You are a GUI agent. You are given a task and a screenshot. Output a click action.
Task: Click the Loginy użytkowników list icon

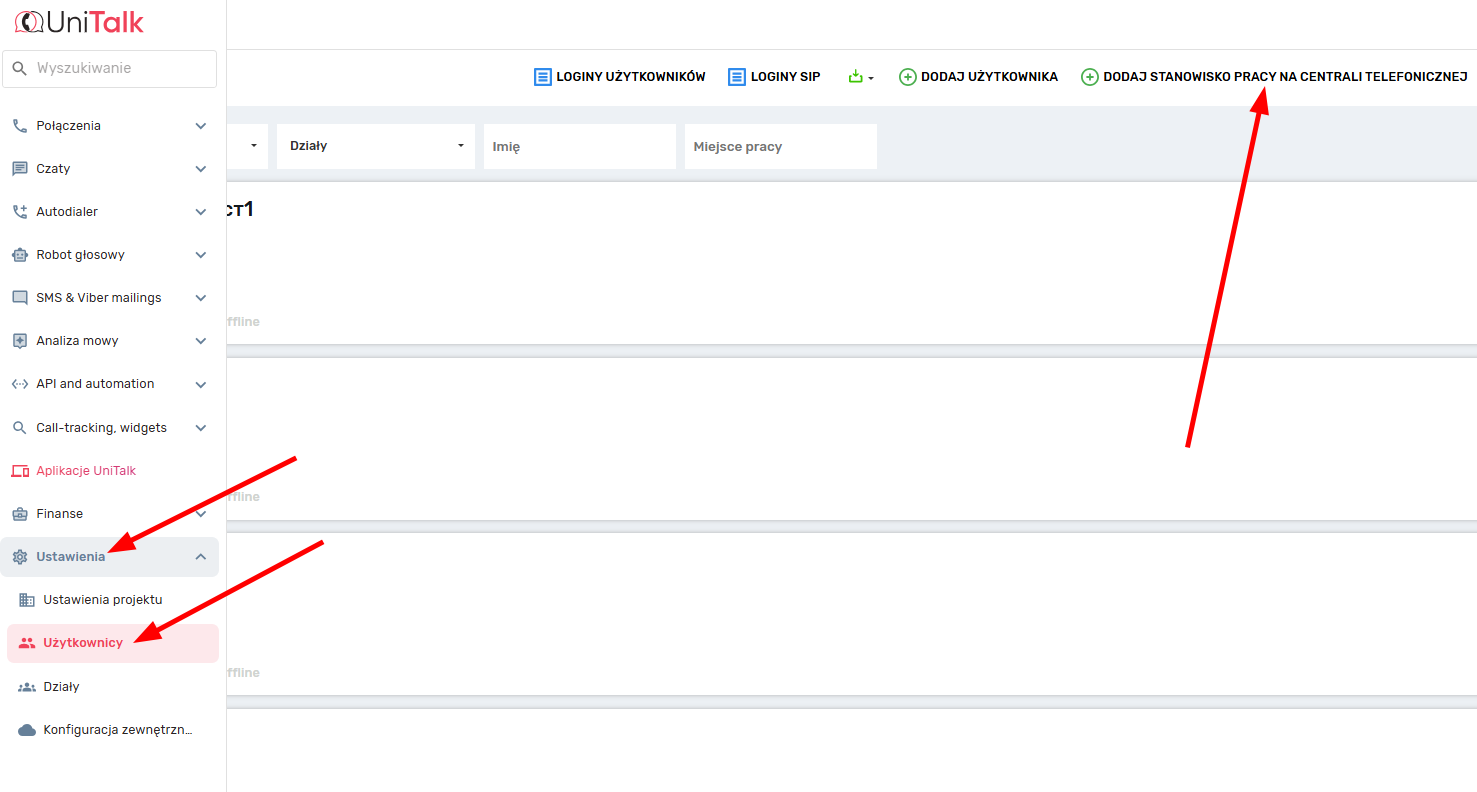pyautogui.click(x=543, y=77)
